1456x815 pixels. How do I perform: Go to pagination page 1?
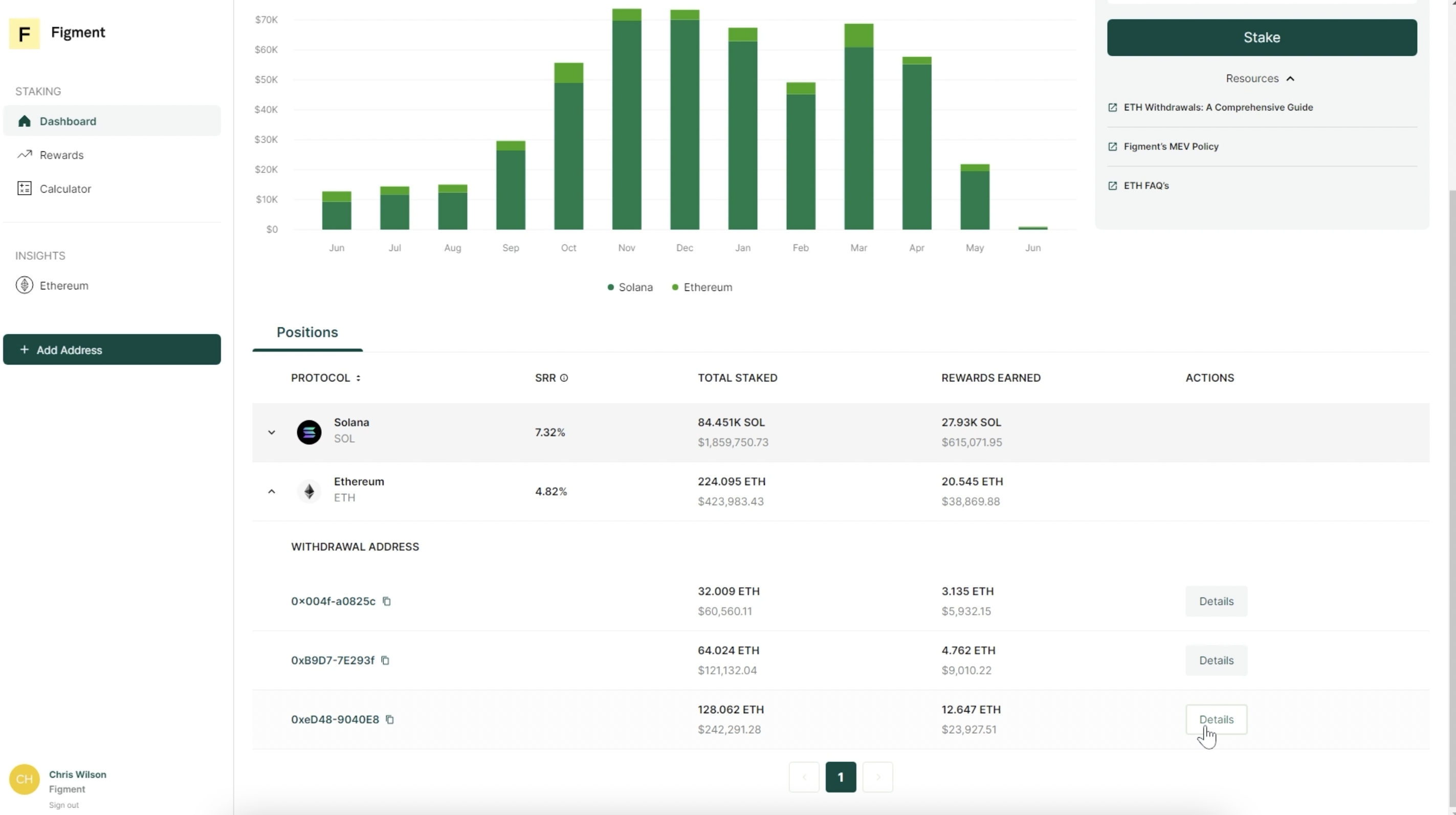click(x=841, y=777)
